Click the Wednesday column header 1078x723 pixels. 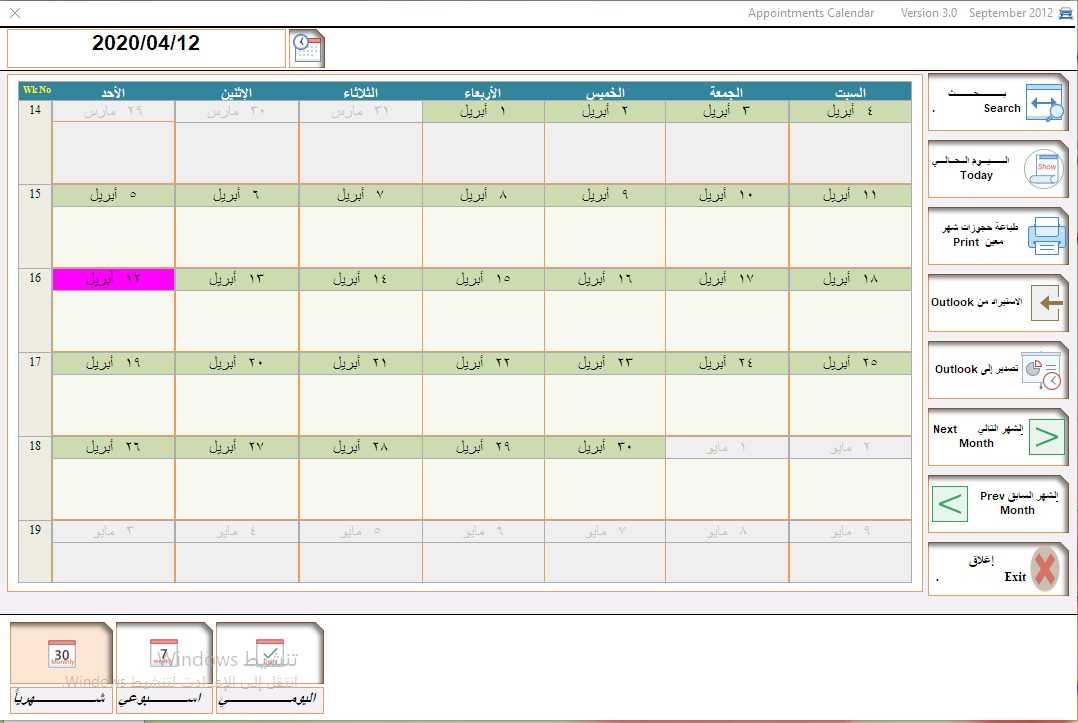coord(483,91)
